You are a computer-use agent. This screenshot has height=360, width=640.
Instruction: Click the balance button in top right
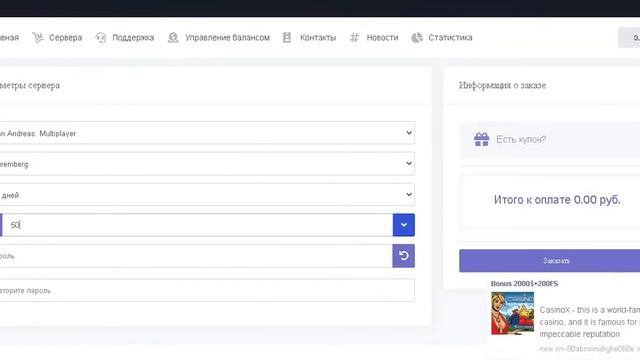[629, 38]
